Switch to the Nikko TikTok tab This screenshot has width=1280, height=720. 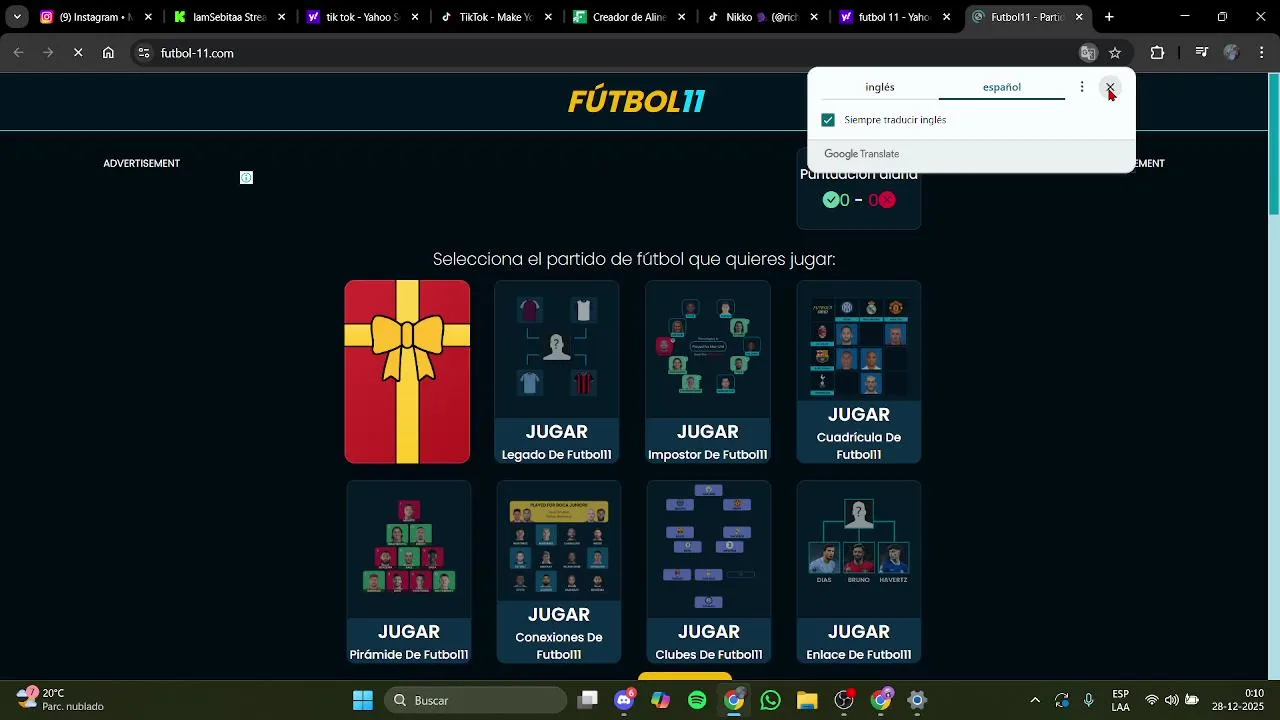762,17
